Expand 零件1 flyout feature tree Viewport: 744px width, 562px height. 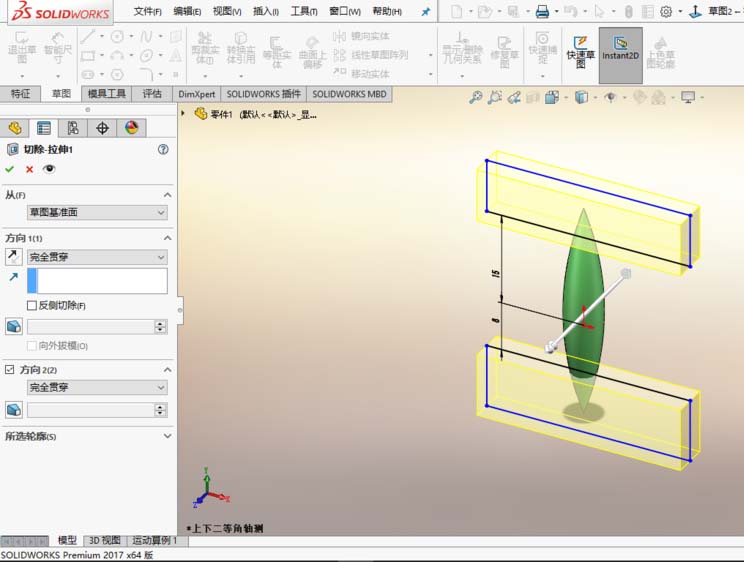[183, 113]
